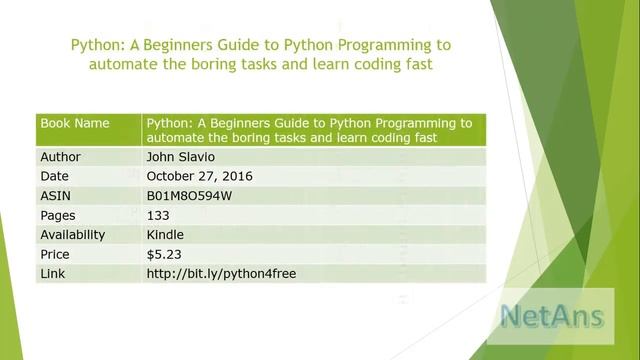This screenshot has height=360, width=640.
Task: Open the http://bit.ly/python4free link
Action: [221, 273]
